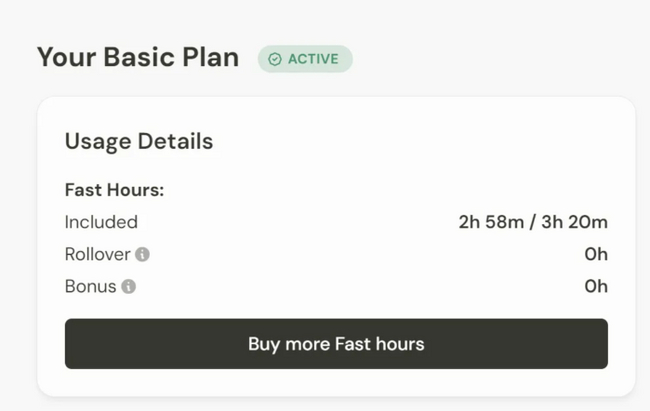
Task: Click the Fast Hours label
Action: coord(114,189)
